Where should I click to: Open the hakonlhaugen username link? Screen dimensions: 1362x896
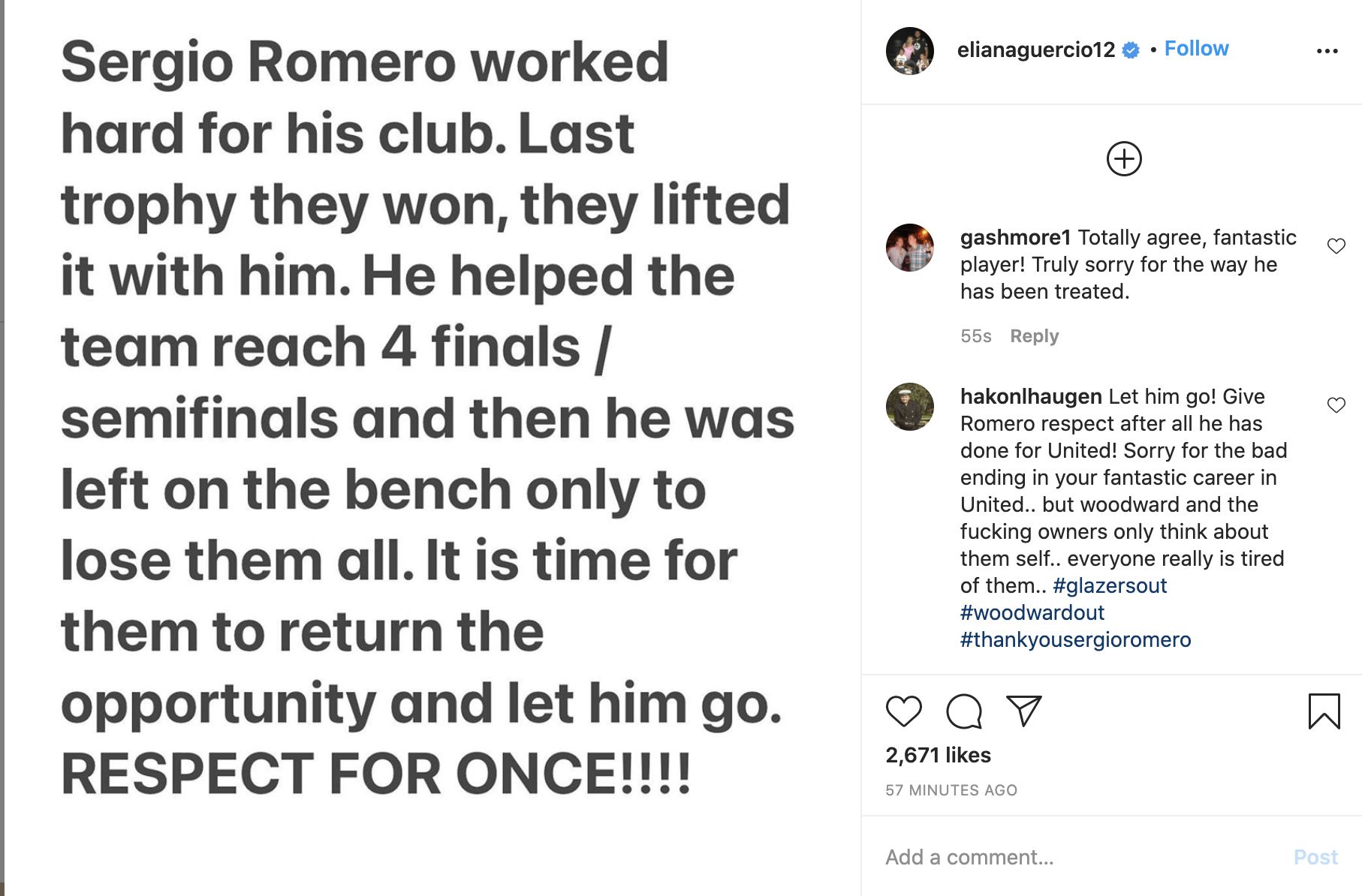tap(1030, 396)
